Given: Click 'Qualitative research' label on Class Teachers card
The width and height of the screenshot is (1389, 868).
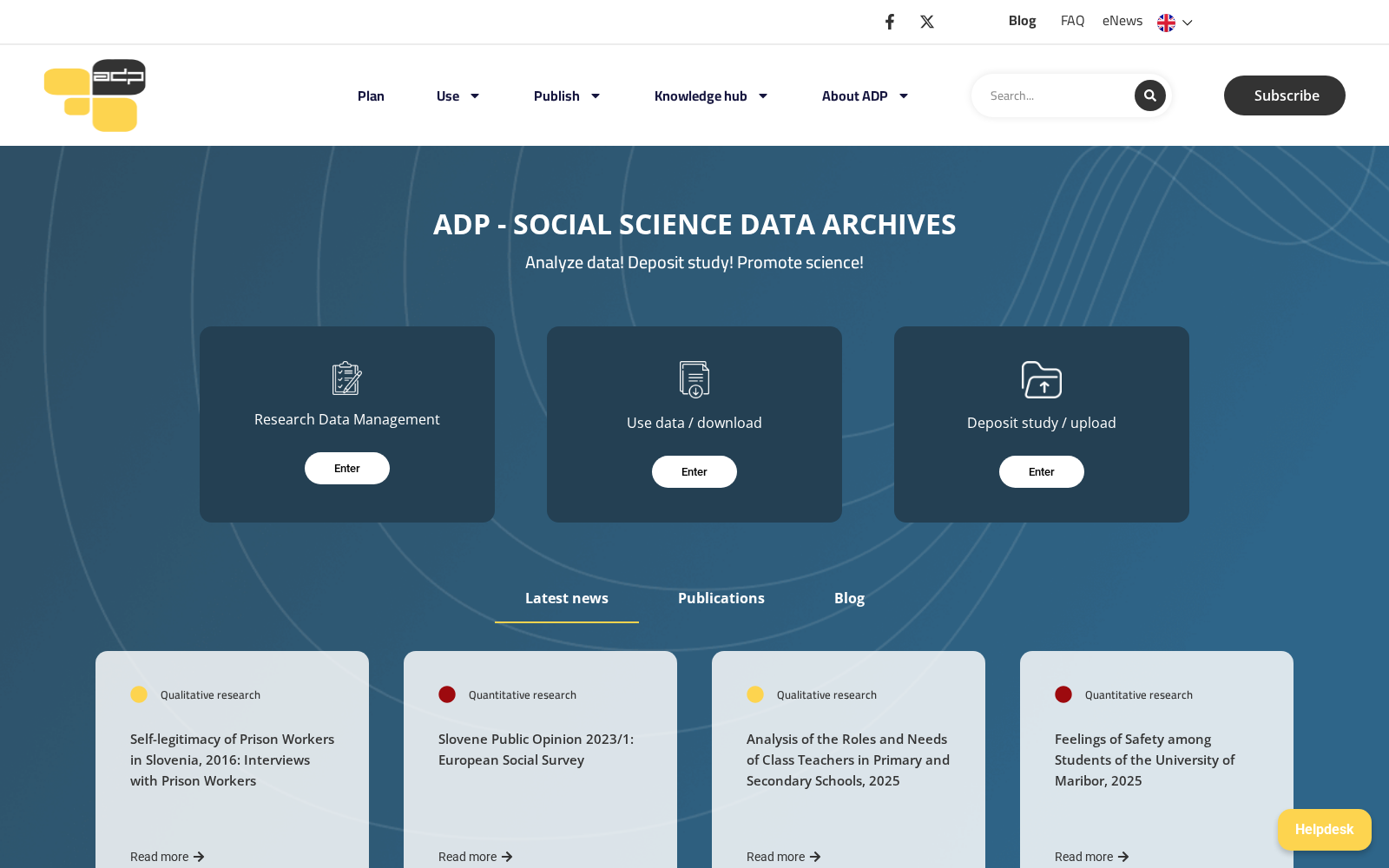Looking at the screenshot, I should click(x=826, y=695).
